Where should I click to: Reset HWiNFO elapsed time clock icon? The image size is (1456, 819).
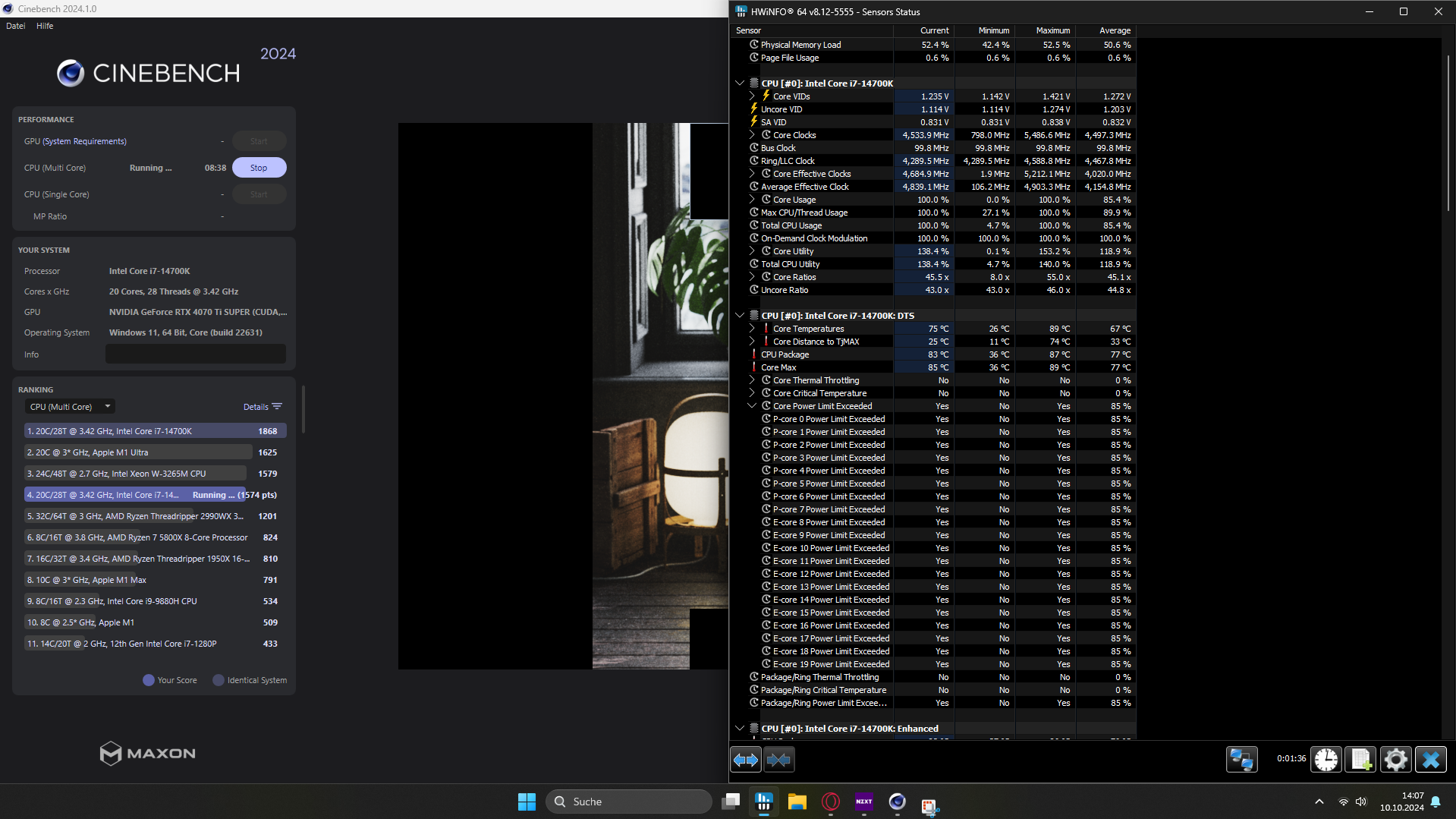point(1326,759)
